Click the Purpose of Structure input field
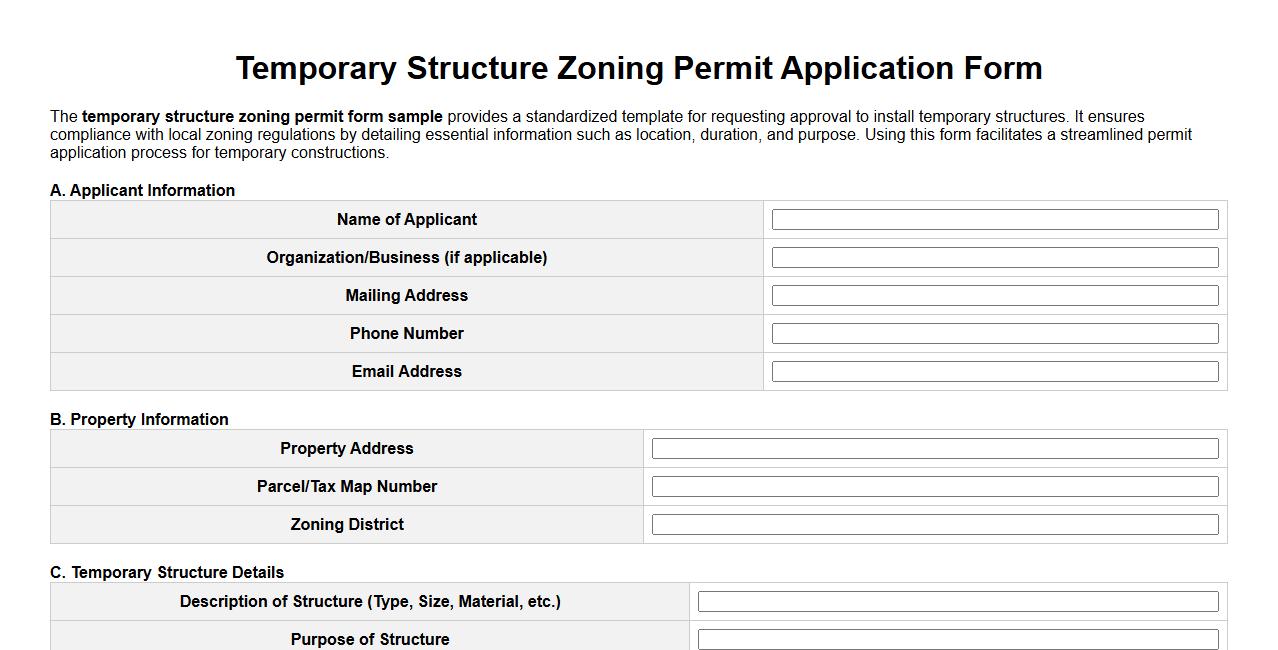 [x=958, y=639]
